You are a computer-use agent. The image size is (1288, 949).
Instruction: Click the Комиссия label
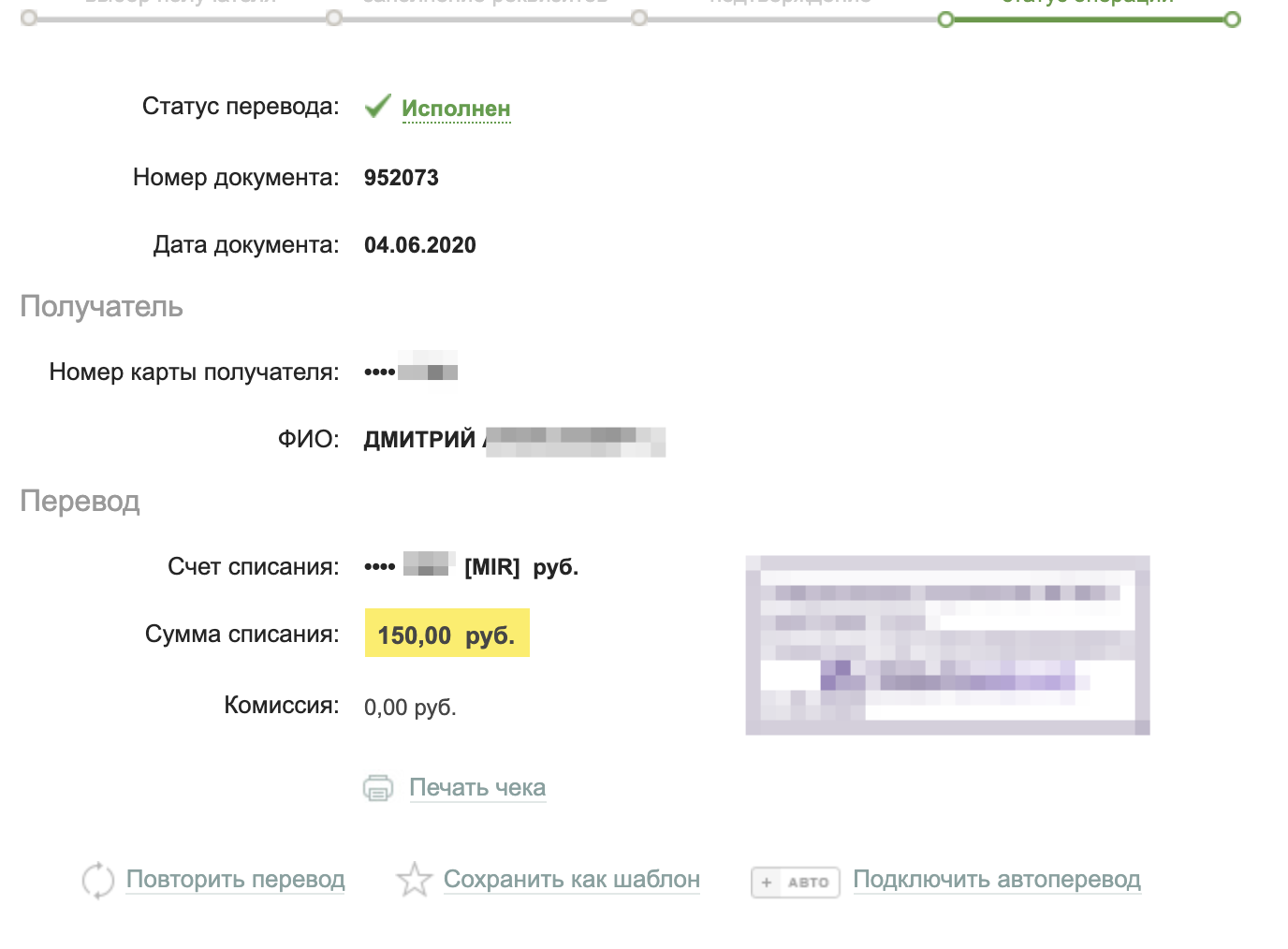[282, 706]
